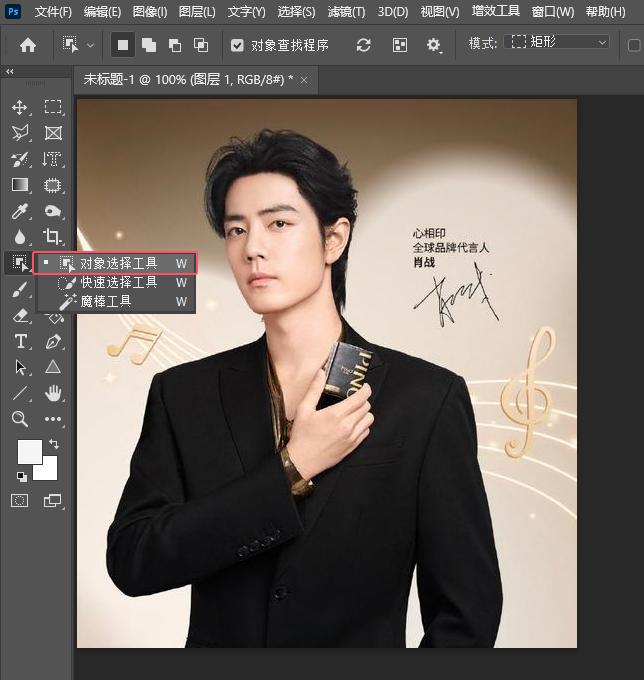This screenshot has width=644, height=680.
Task: Open the 窗口(W) menu
Action: coord(553,12)
